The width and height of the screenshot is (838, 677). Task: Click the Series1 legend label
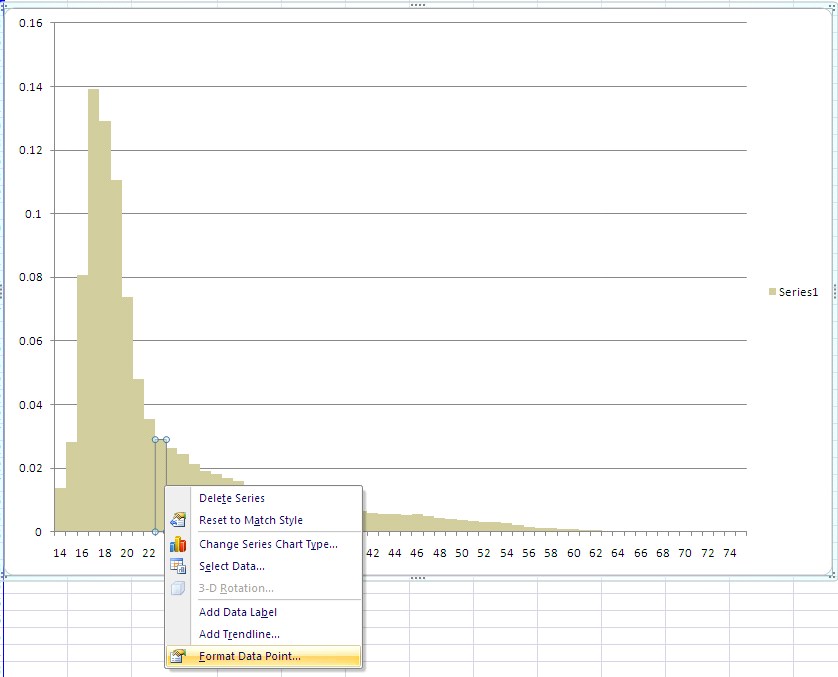(798, 292)
